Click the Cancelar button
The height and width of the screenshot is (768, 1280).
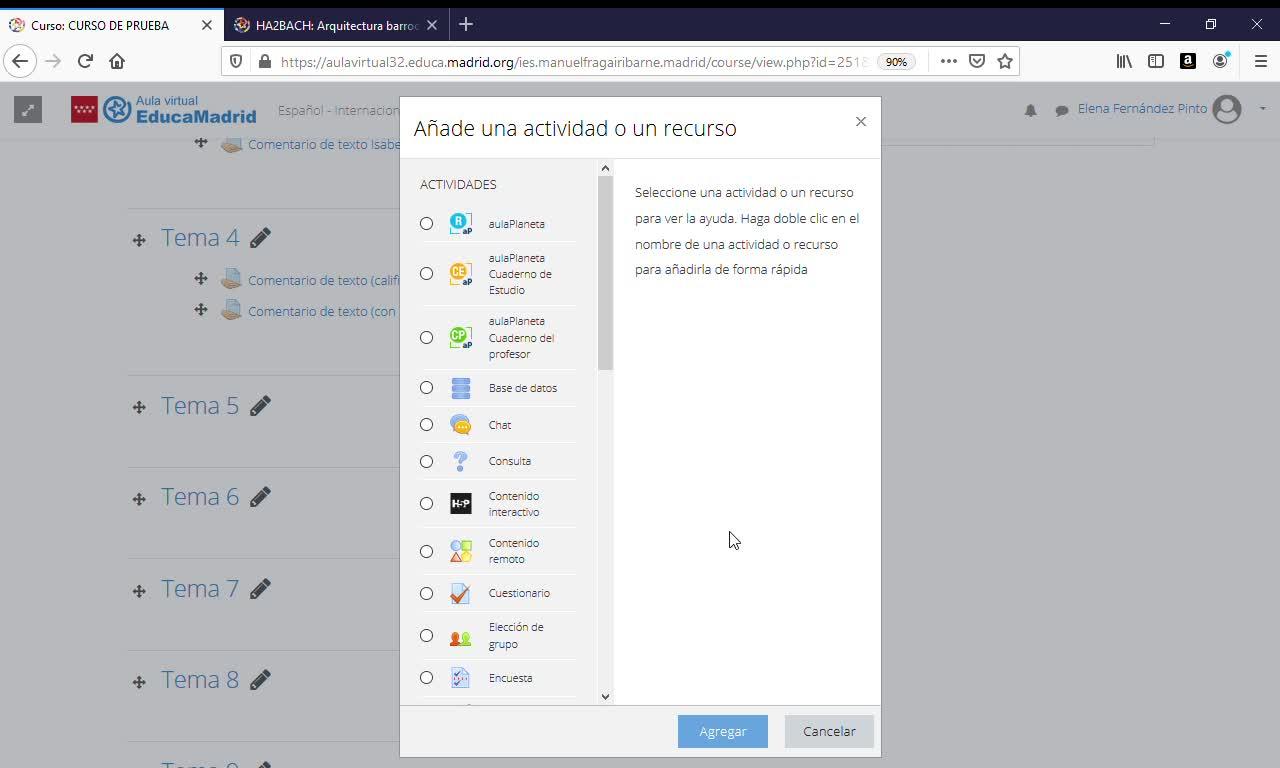(829, 731)
